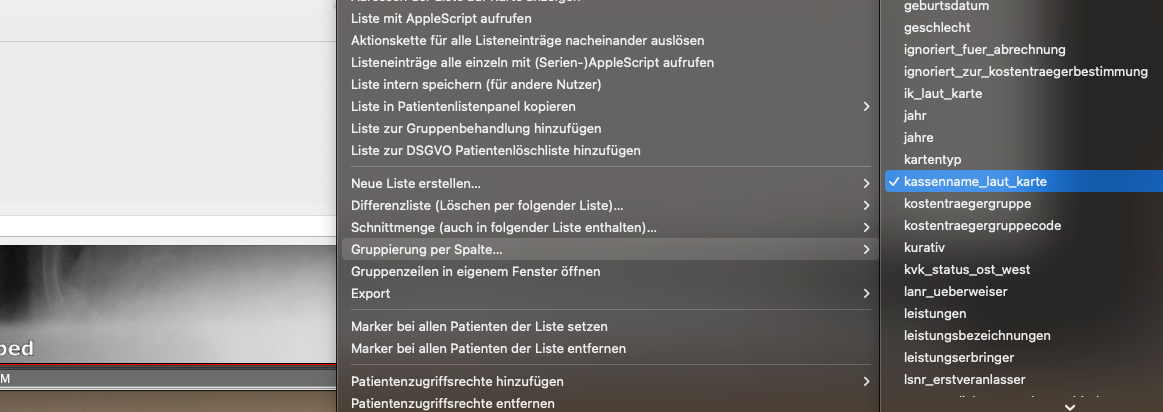Click Liste intern speichern (für andere Nutzer)
The width and height of the screenshot is (1163, 412).
point(475,84)
